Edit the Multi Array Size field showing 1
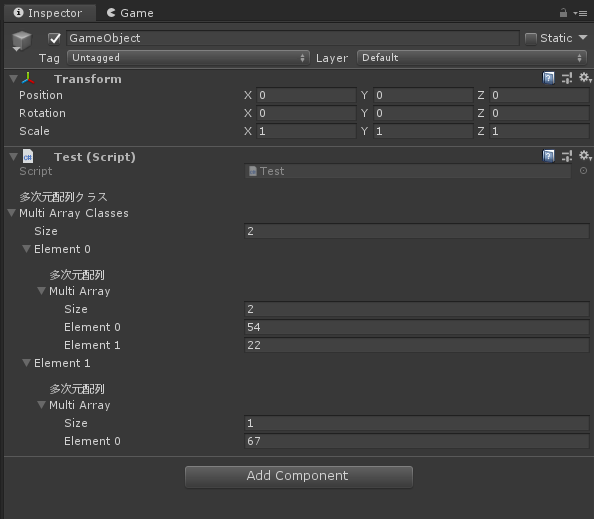Image resolution: width=594 pixels, height=519 pixels. [x=417, y=423]
